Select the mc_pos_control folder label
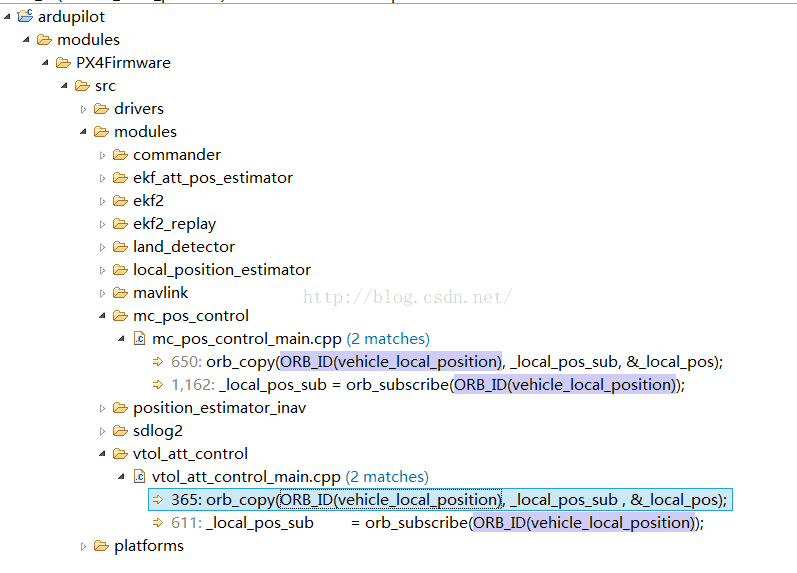The width and height of the screenshot is (797, 573). point(191,316)
